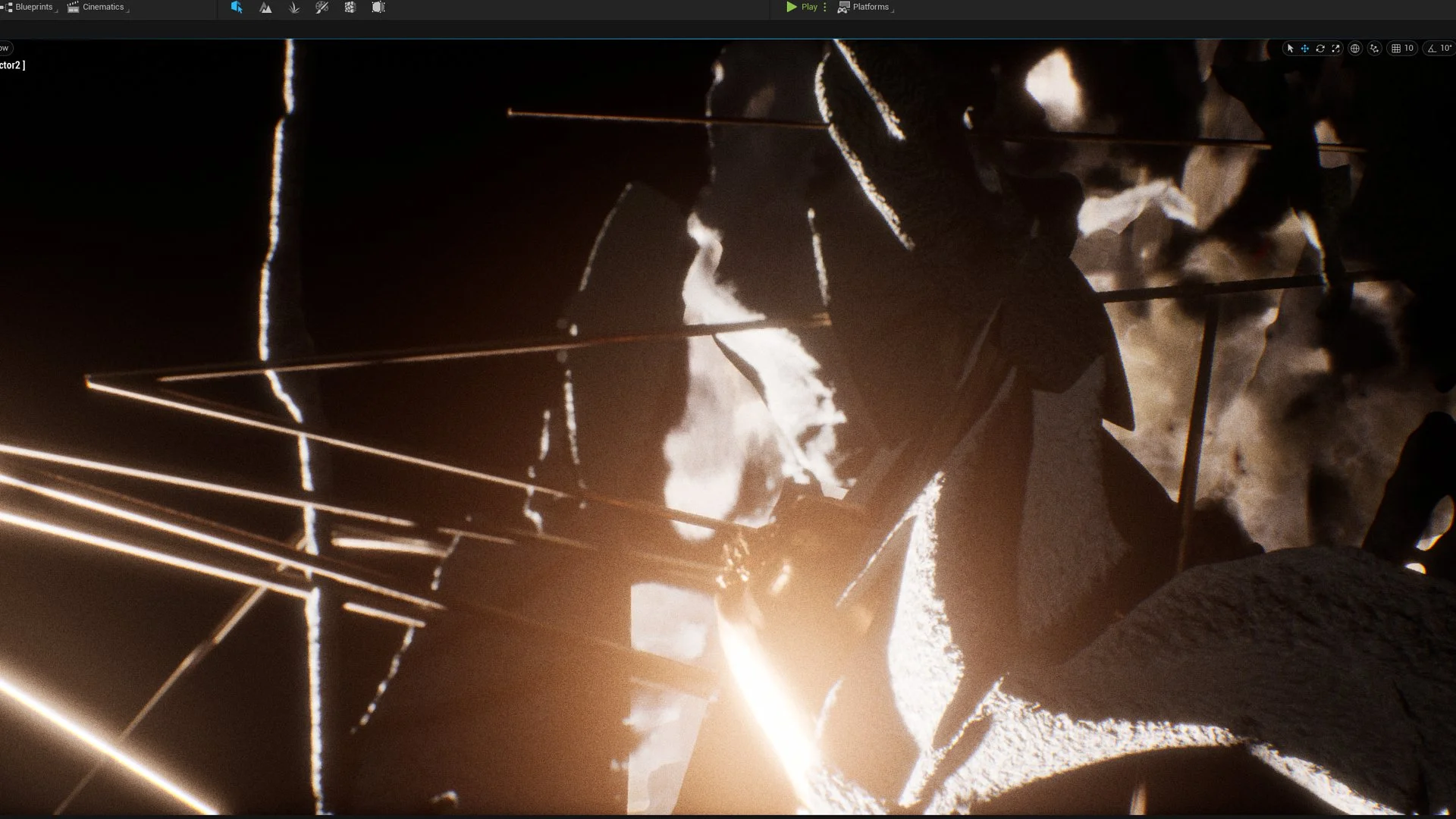Toggle grid snapping icon
This screenshot has width=1456, height=819.
pos(1395,48)
